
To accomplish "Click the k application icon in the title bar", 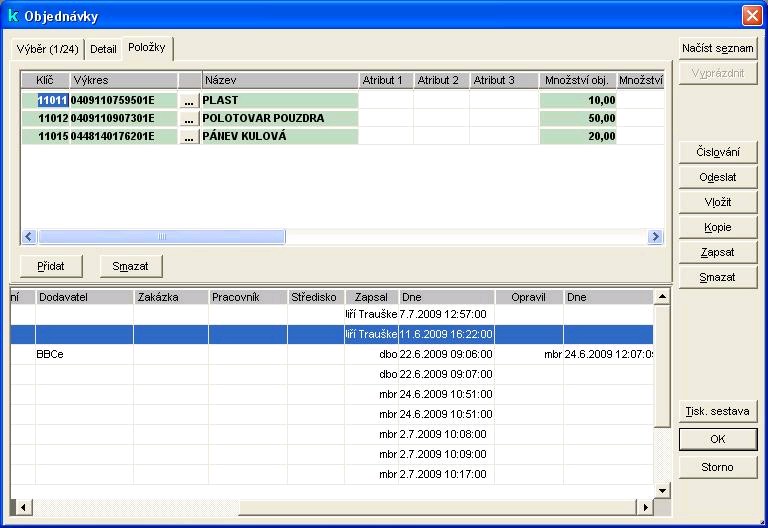I will pyautogui.click(x=13, y=16).
